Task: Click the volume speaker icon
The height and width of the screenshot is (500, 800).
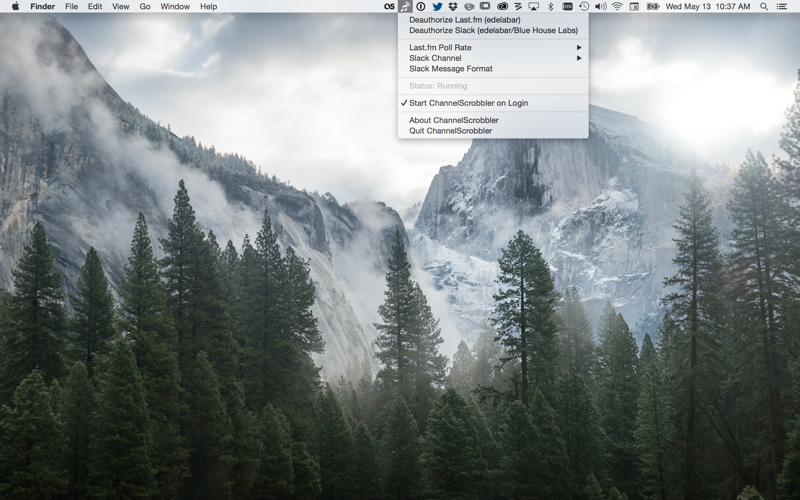Action: tap(601, 6)
